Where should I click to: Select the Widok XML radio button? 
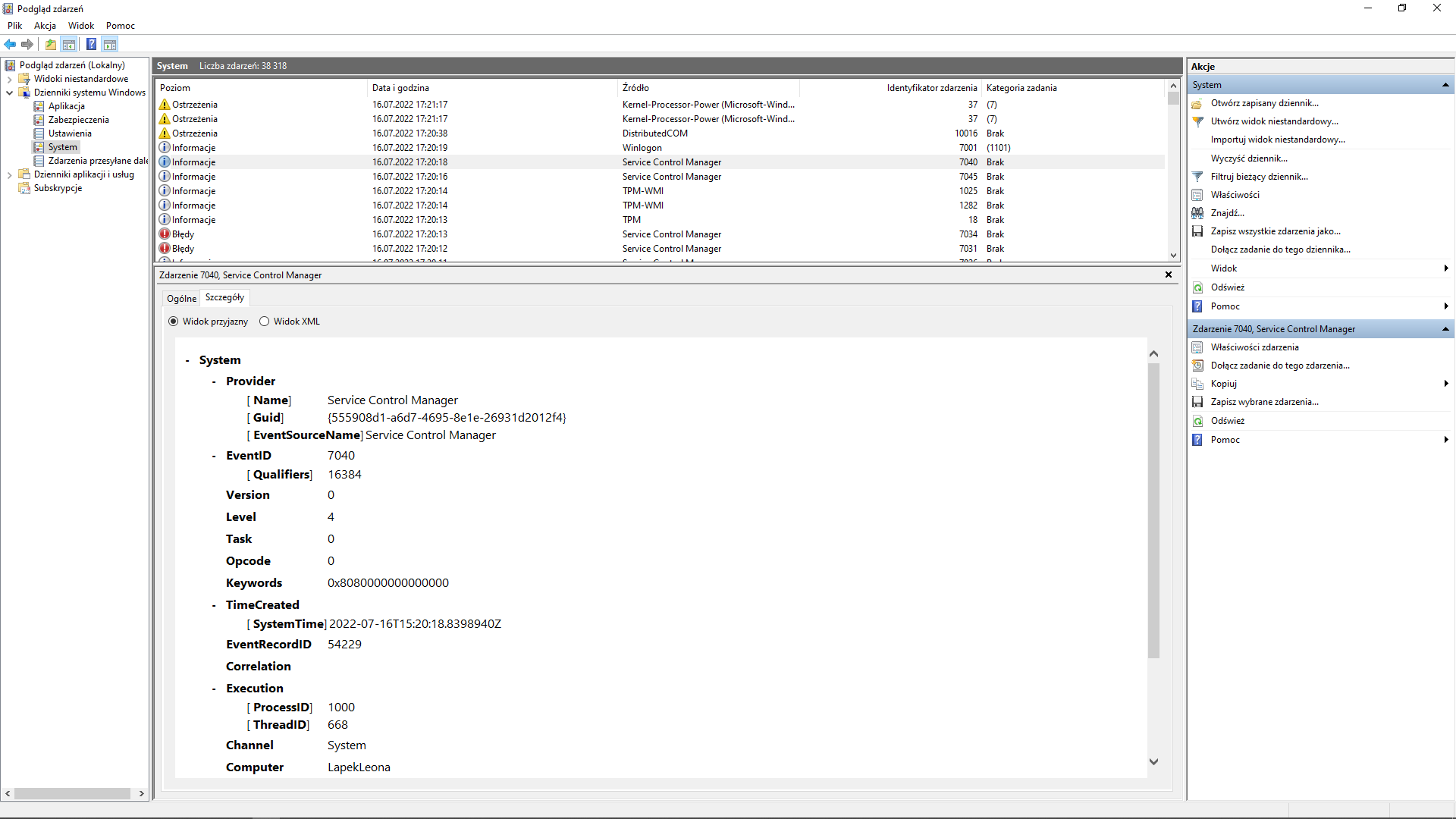pyautogui.click(x=265, y=322)
